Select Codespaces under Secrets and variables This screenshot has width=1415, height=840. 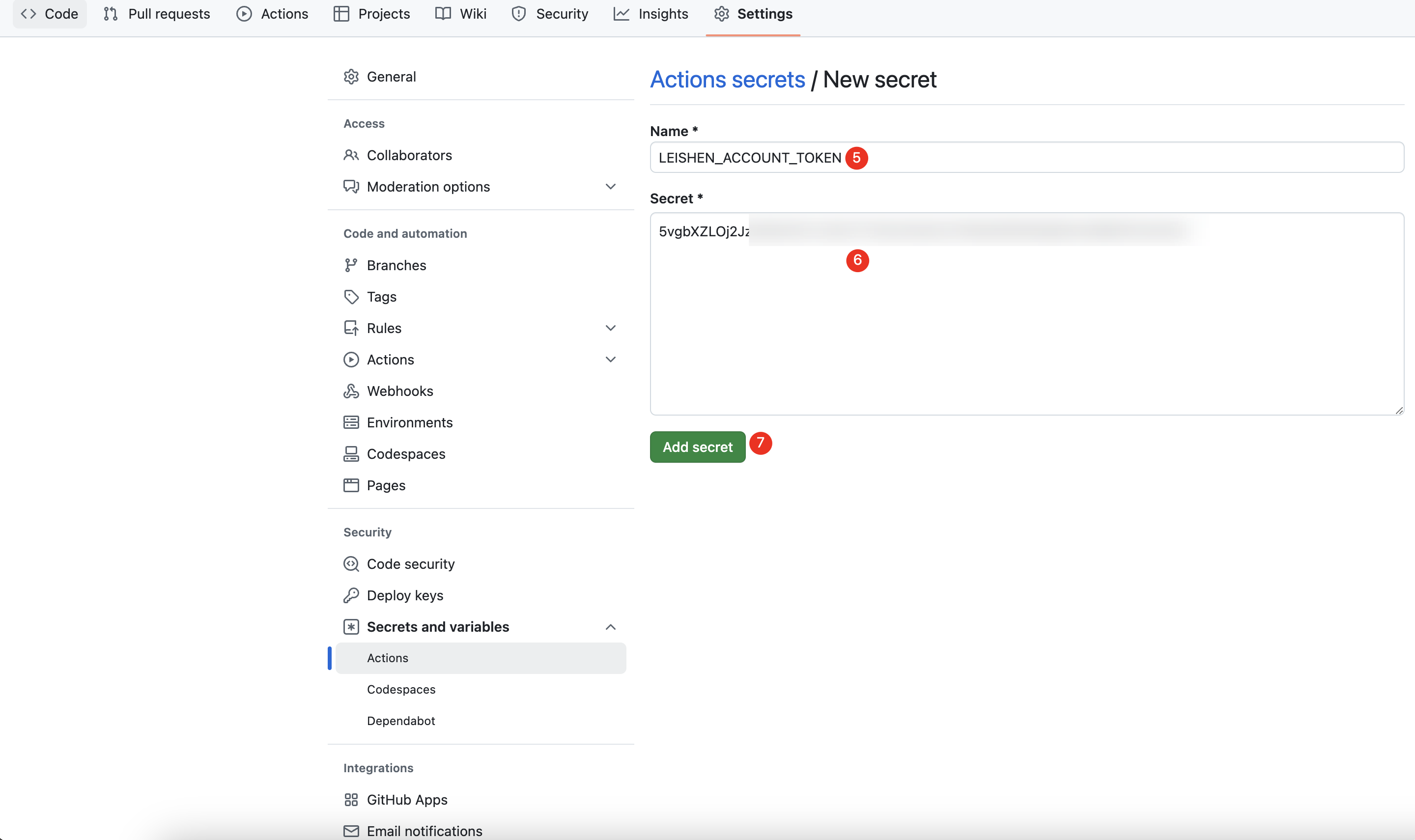coord(481,689)
